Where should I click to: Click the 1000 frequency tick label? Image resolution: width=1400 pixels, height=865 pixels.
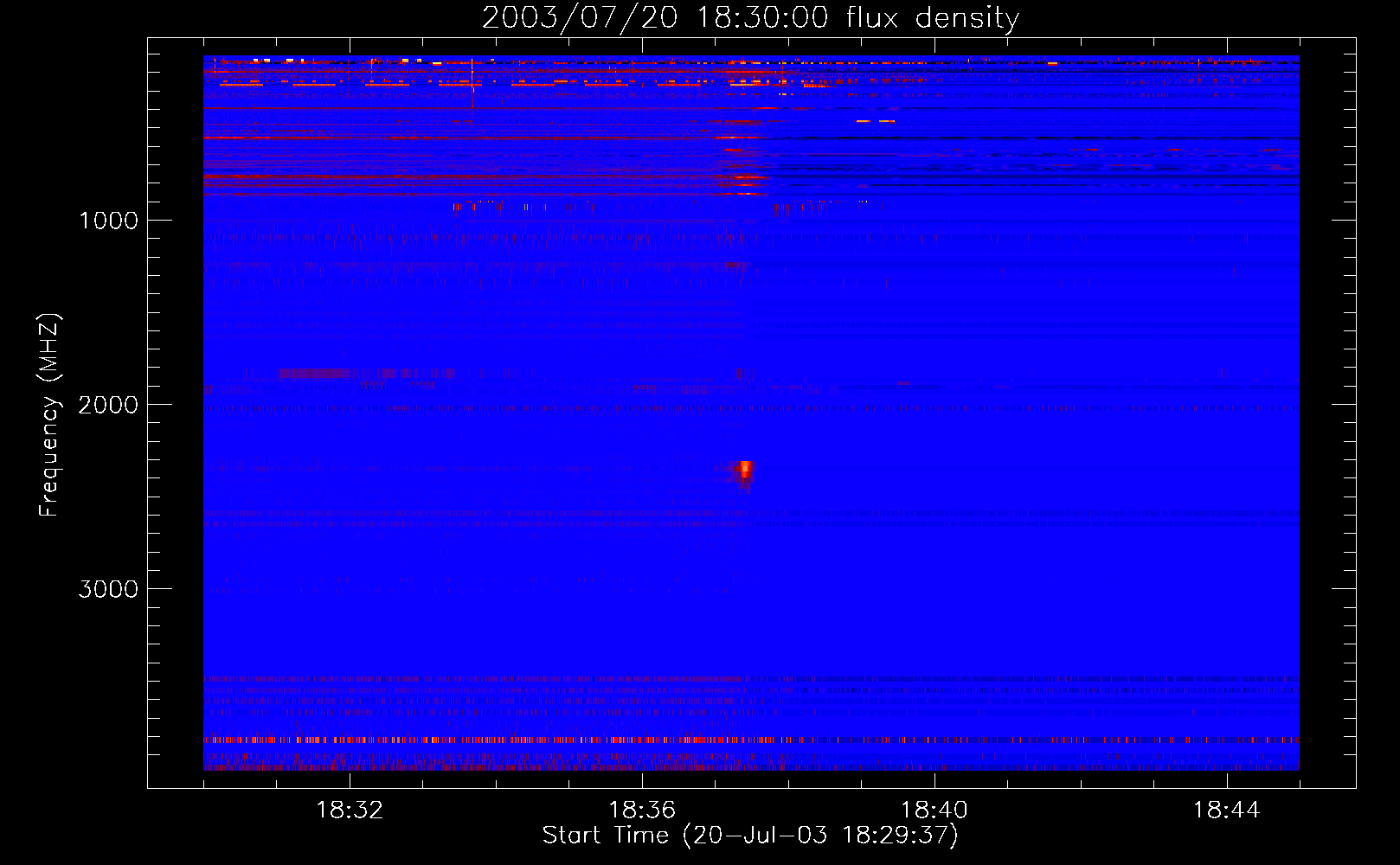click(108, 221)
